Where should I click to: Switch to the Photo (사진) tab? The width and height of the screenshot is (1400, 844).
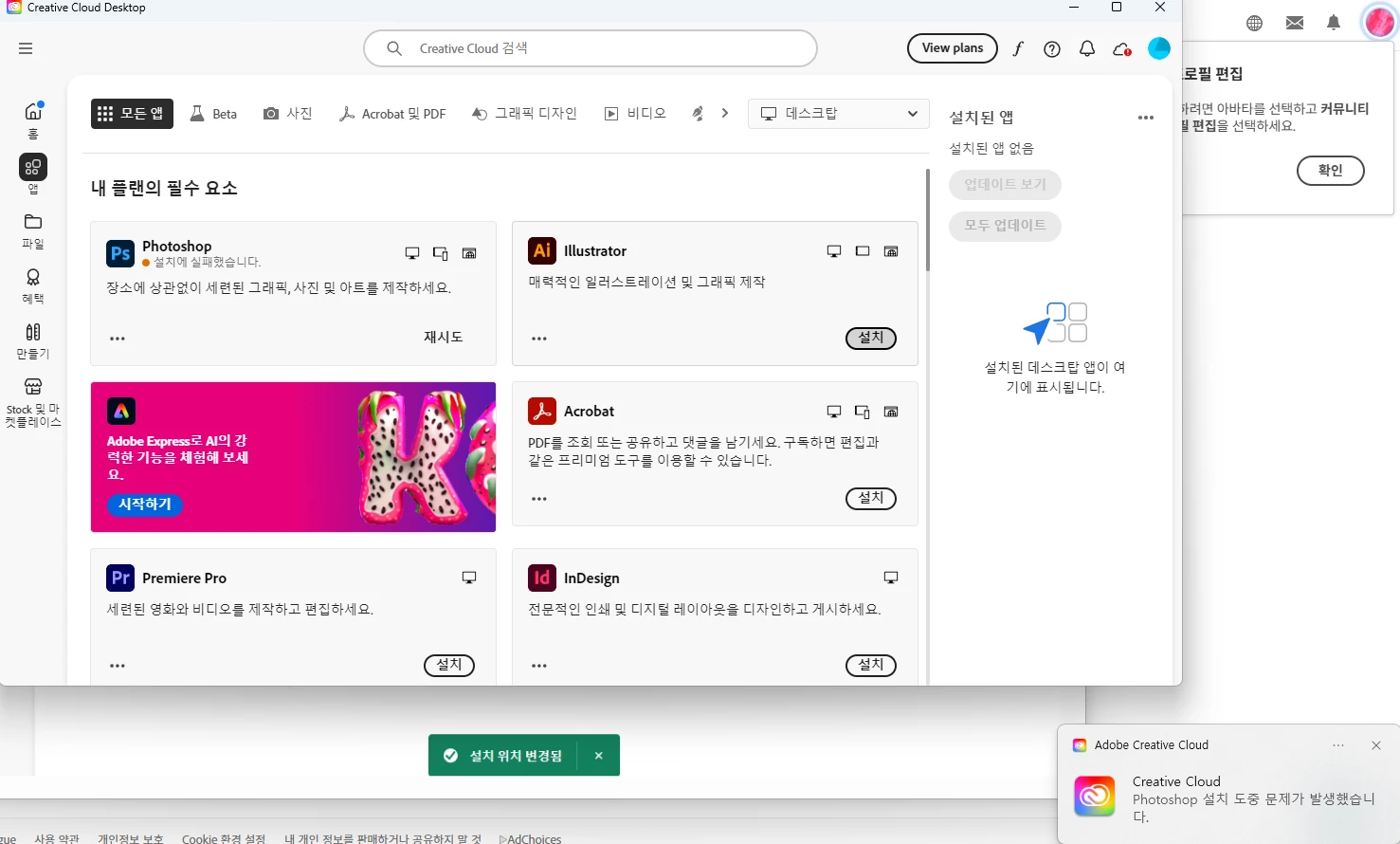coord(287,114)
